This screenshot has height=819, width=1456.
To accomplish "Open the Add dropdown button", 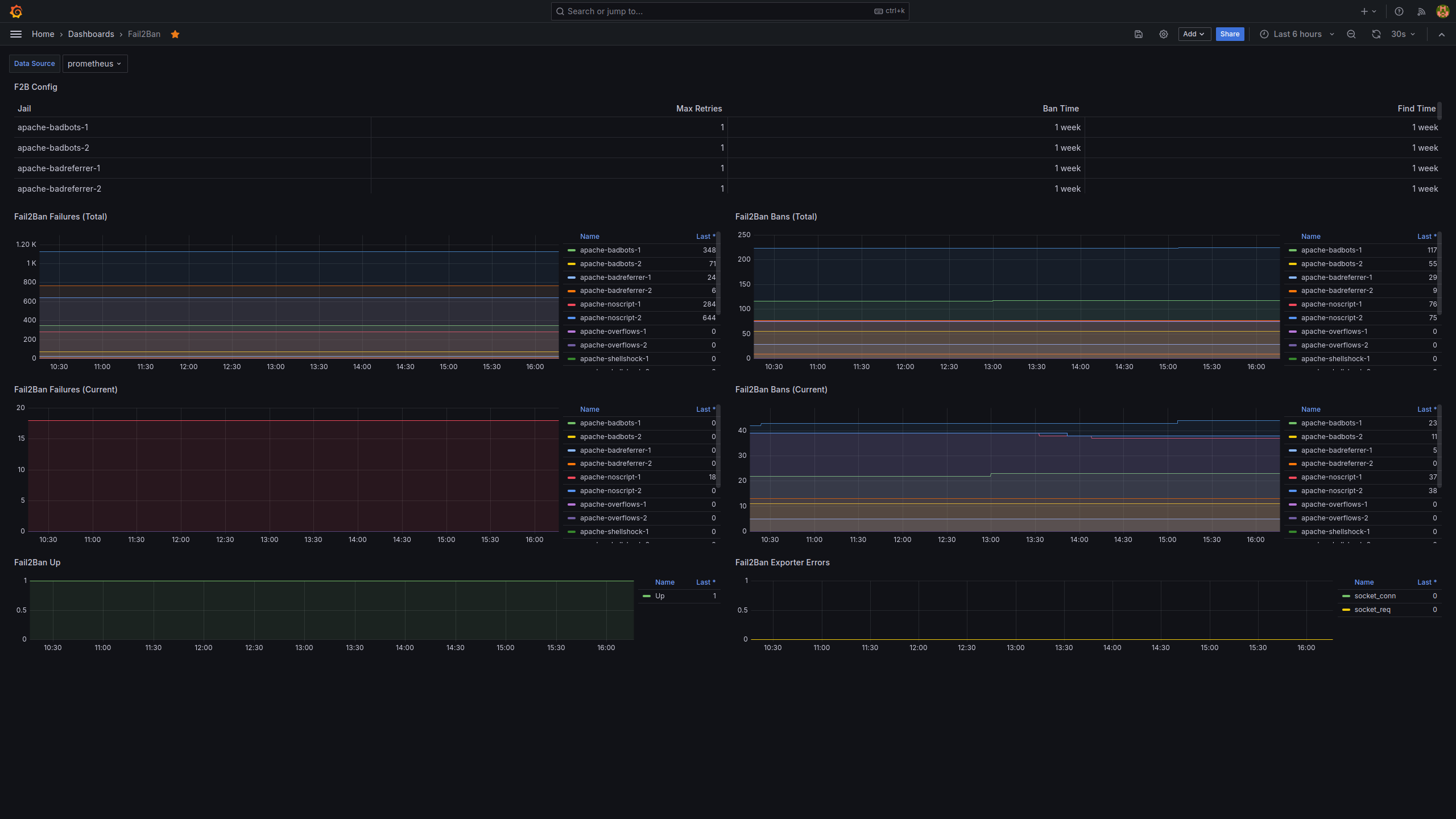I will point(1194,34).
